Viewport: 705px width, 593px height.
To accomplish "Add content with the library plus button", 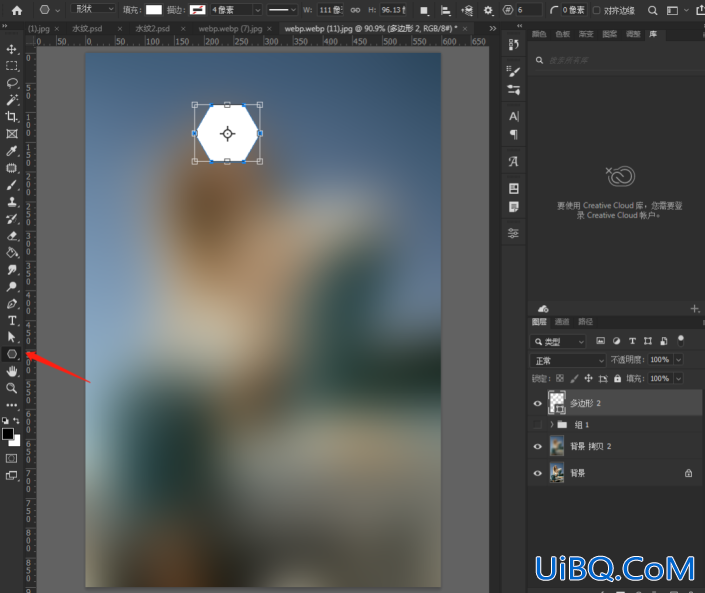I will pyautogui.click(x=695, y=309).
